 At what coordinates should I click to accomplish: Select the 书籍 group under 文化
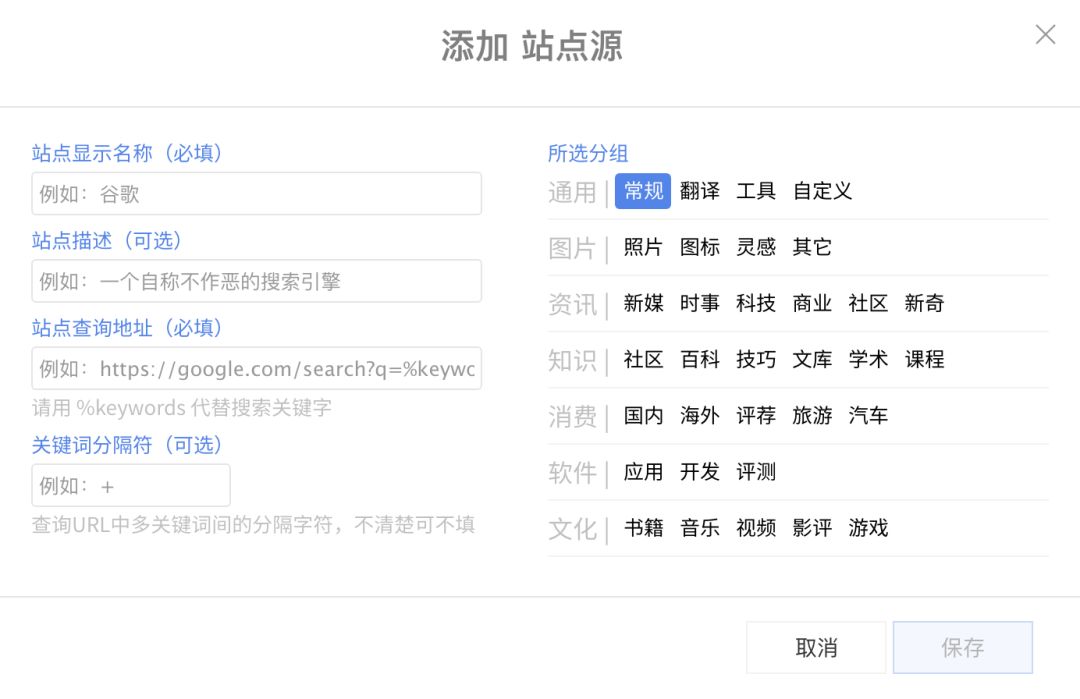[643, 528]
